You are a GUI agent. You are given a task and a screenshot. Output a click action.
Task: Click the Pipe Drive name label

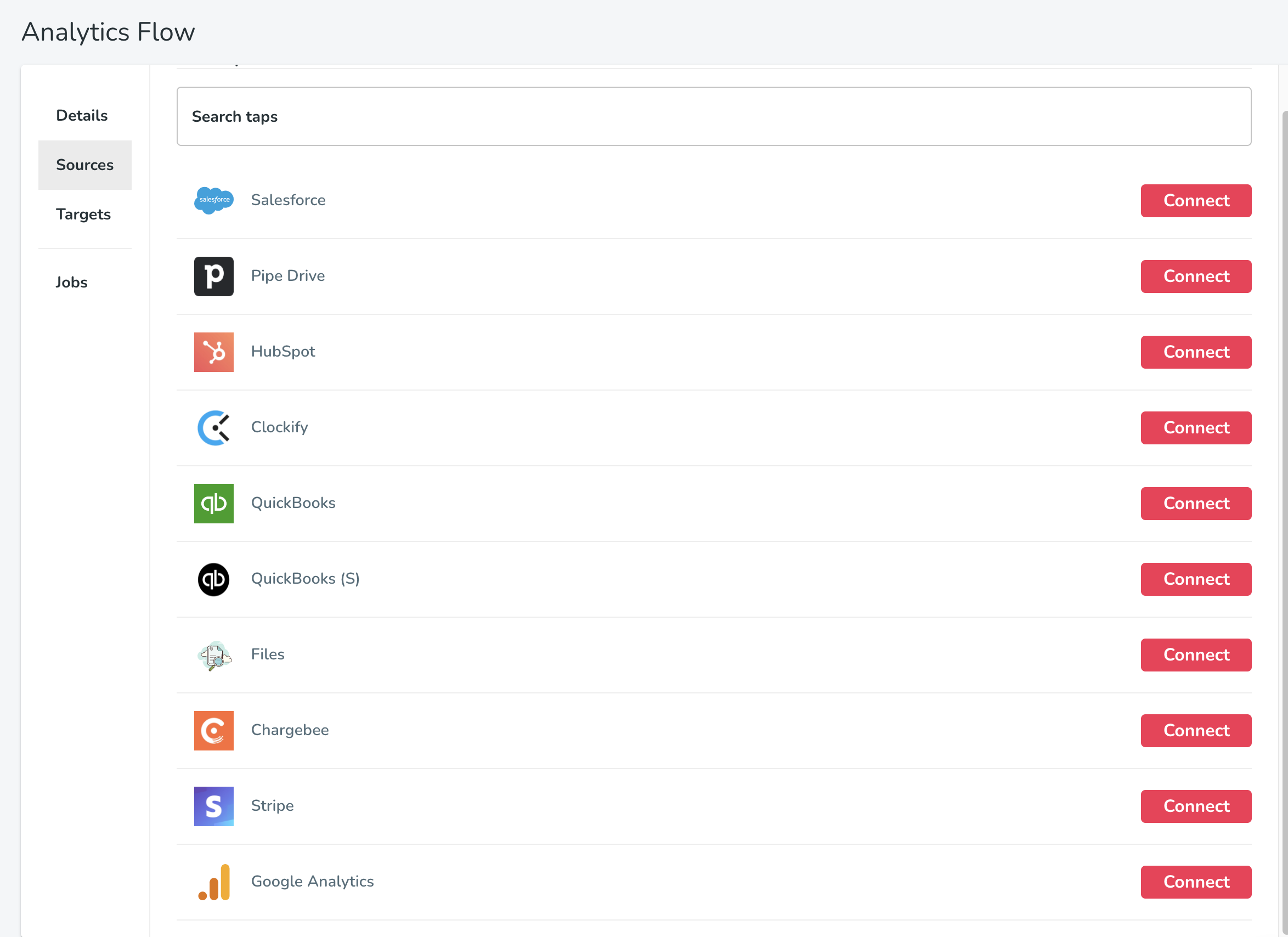288,276
